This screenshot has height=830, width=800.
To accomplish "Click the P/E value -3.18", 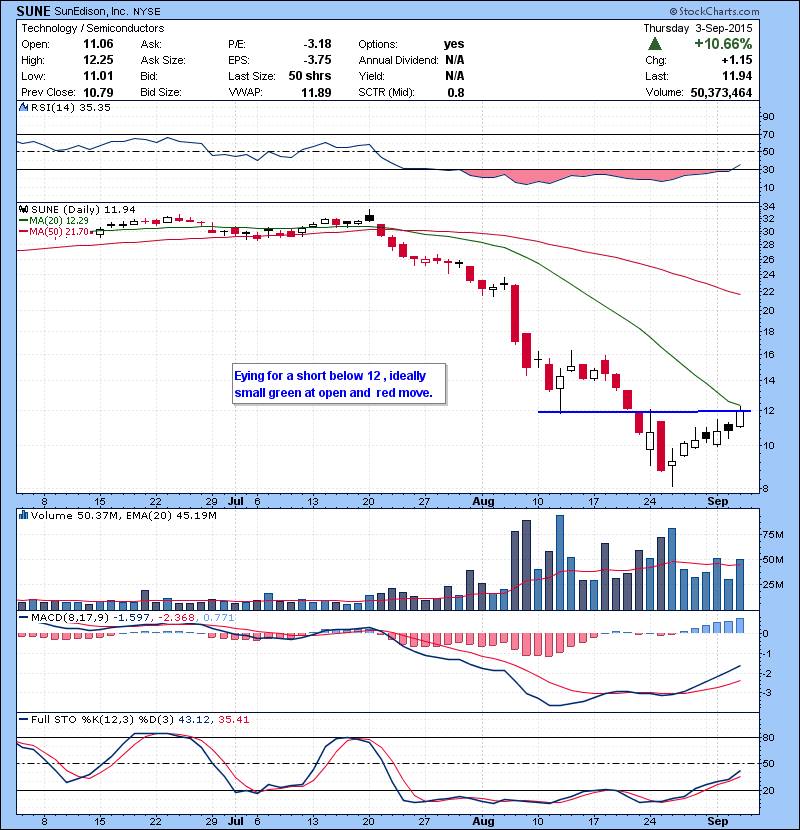I will [318, 44].
